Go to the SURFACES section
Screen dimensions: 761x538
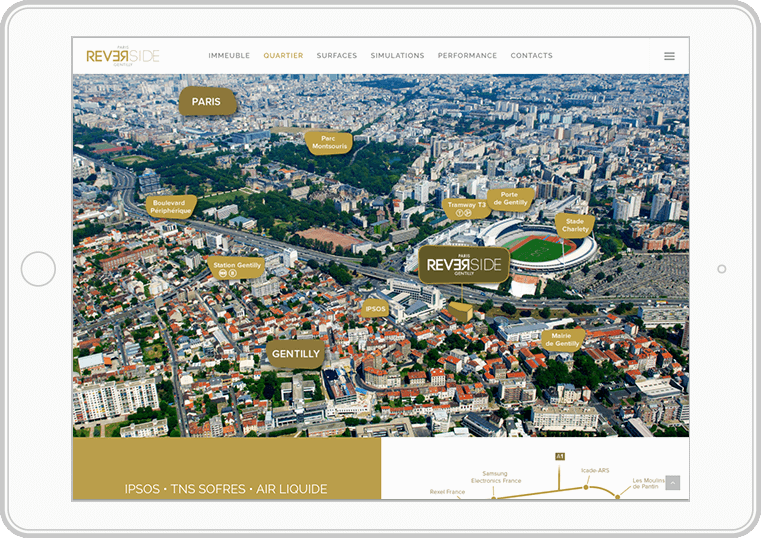click(x=337, y=56)
